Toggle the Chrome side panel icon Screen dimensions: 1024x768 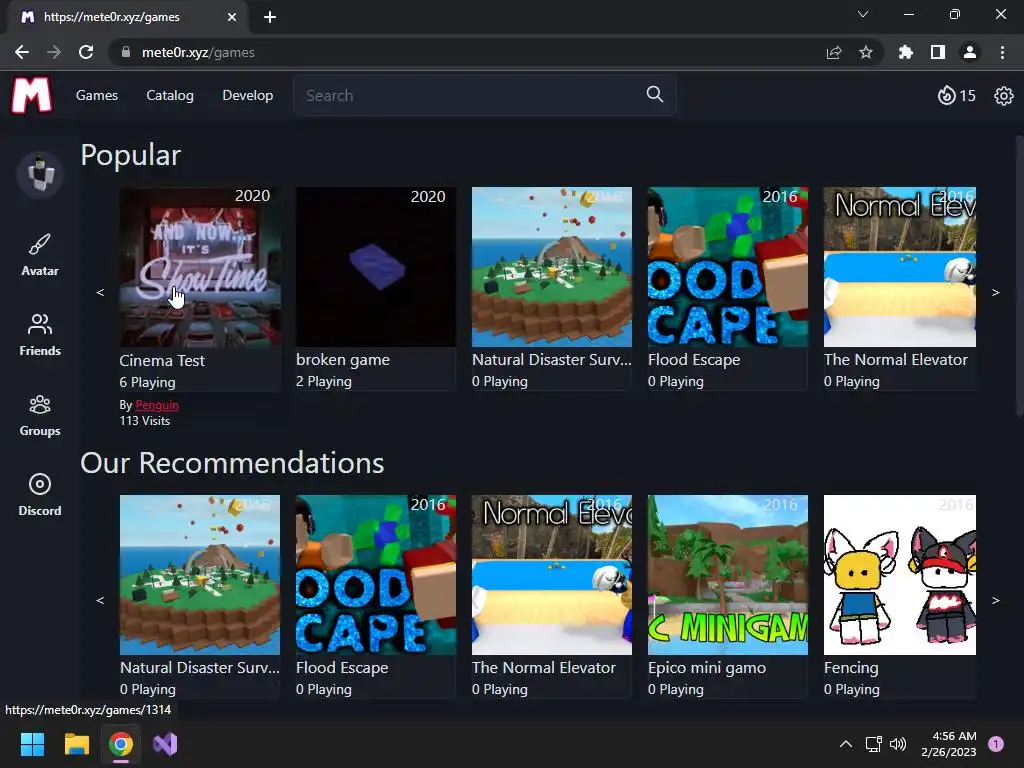938,52
